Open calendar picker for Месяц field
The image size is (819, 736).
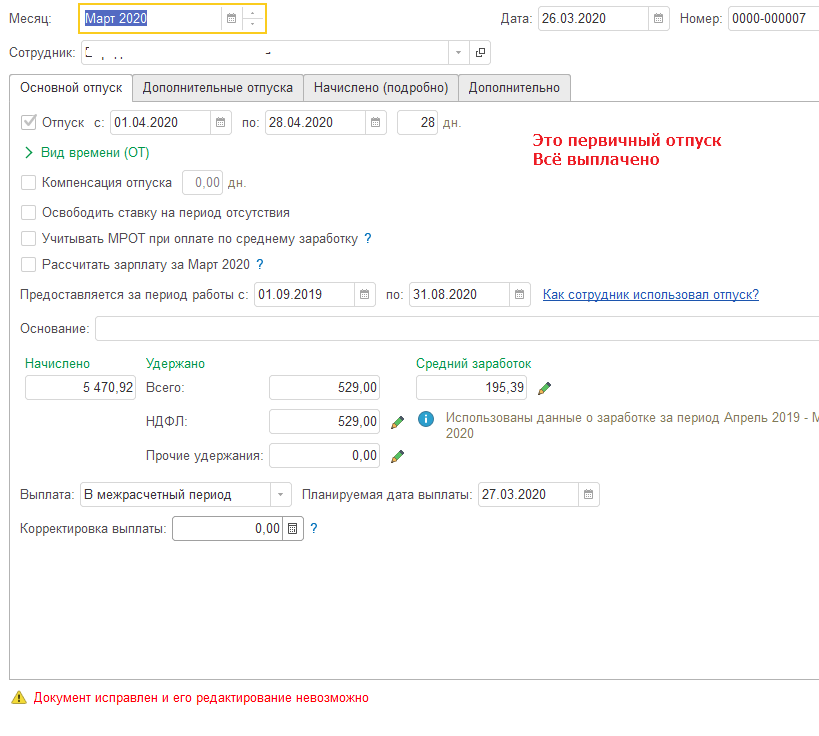point(232,18)
